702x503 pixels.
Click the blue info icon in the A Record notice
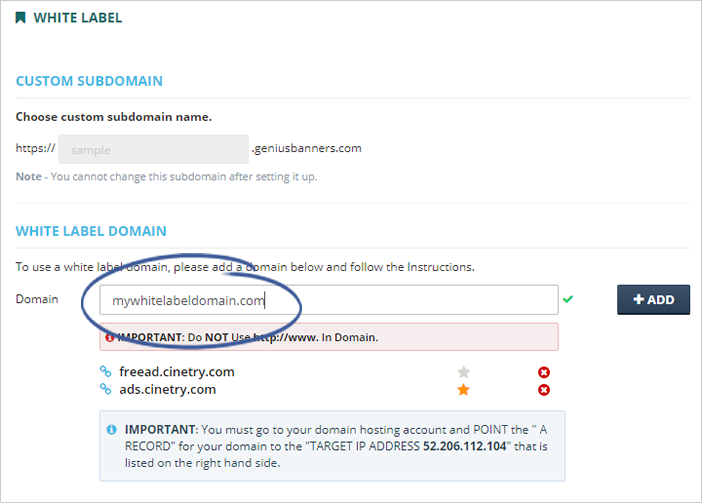pyautogui.click(x=110, y=429)
